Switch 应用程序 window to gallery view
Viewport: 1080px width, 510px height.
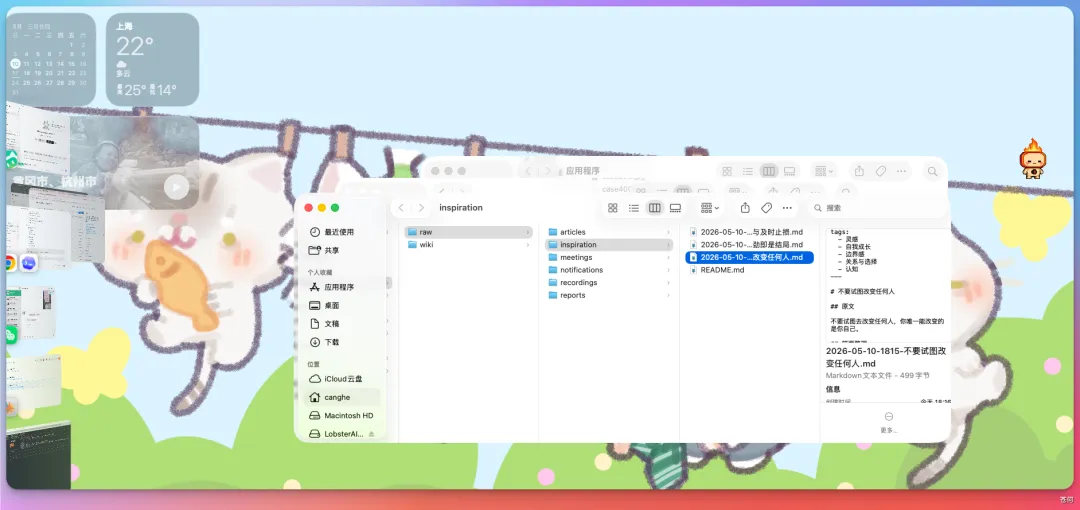(x=789, y=171)
